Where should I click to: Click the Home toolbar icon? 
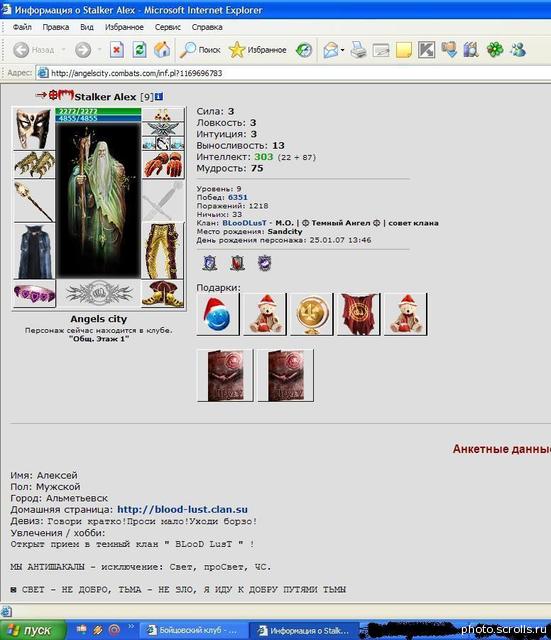click(162, 50)
